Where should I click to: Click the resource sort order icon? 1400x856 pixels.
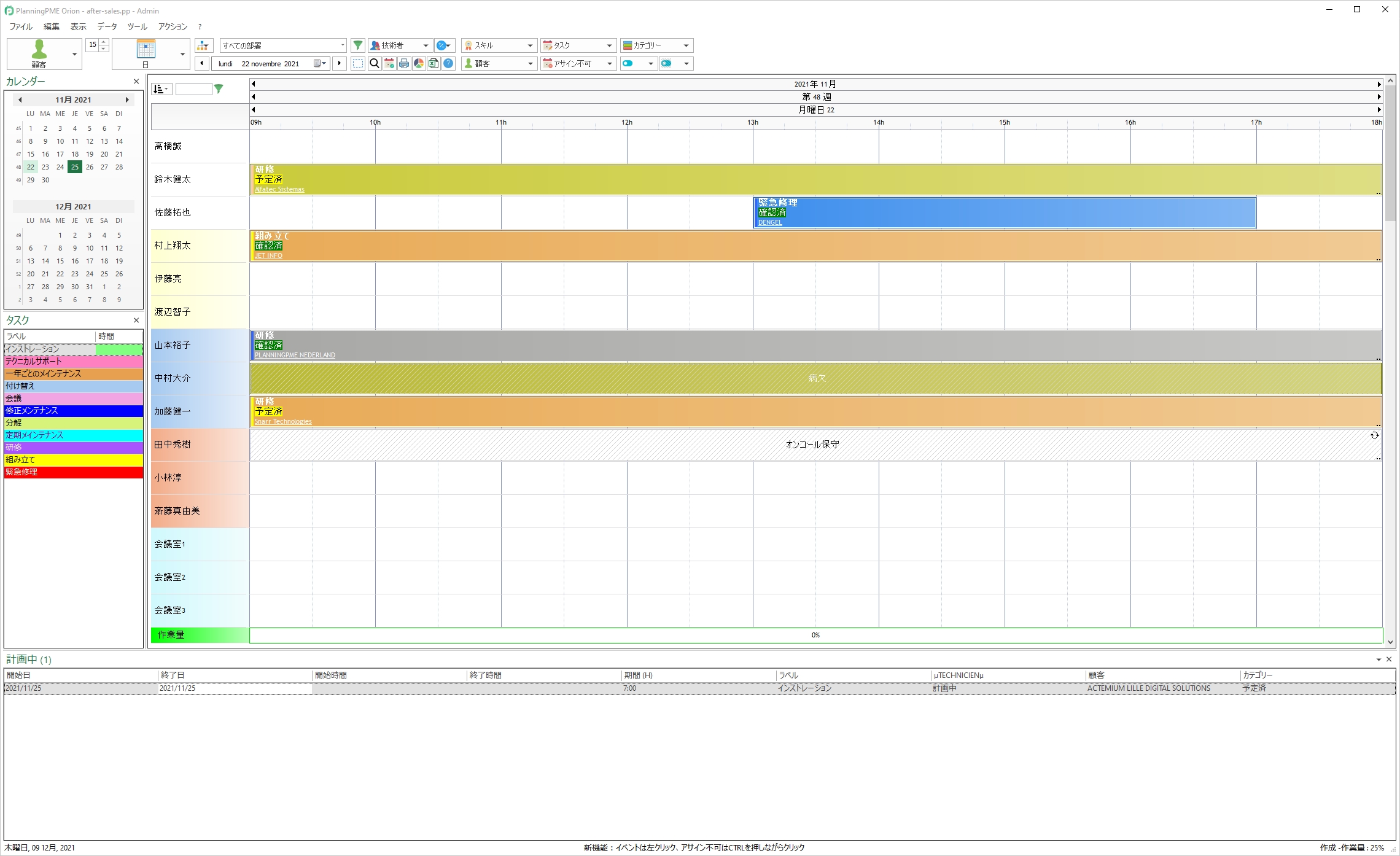161,89
